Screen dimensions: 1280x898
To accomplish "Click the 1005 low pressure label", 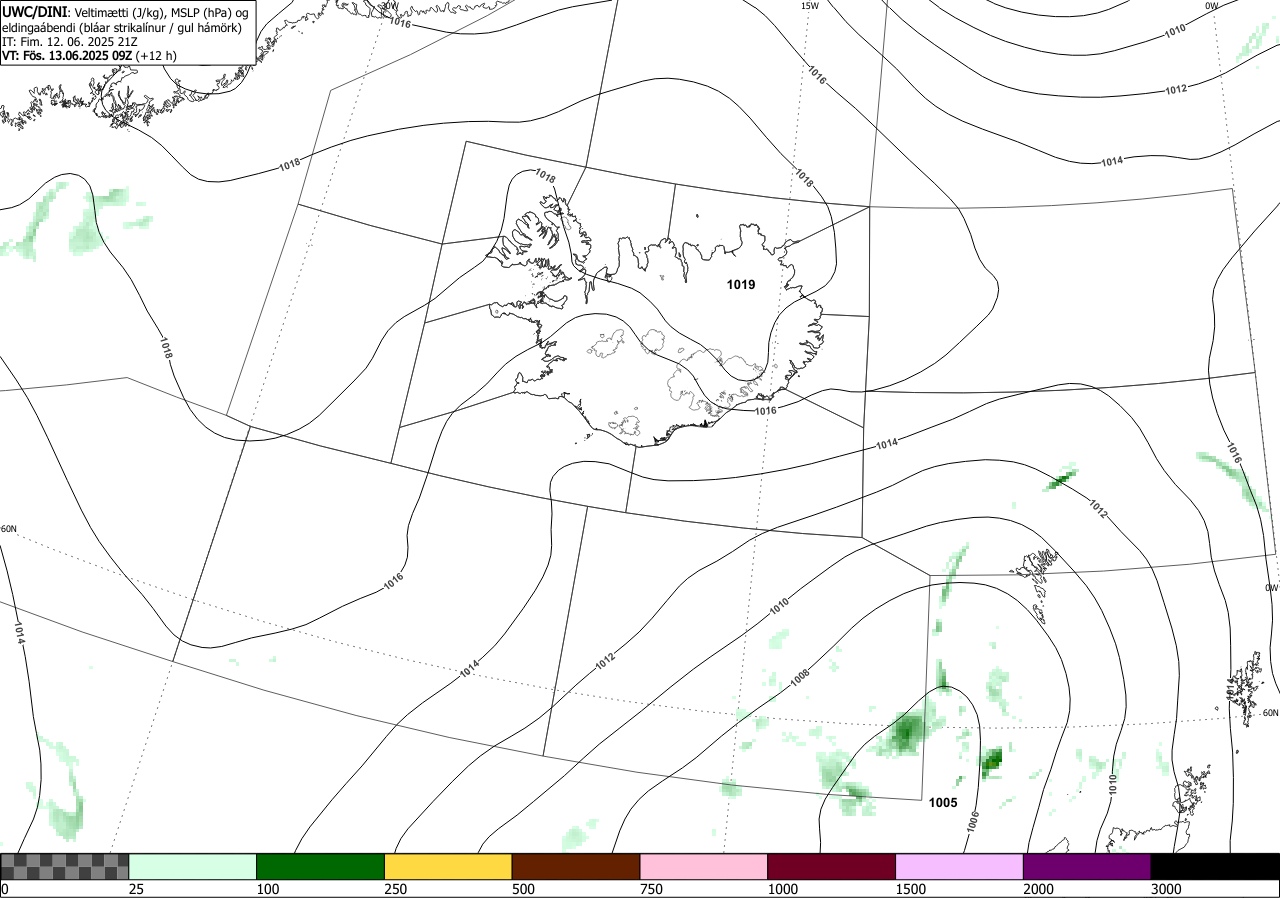I will click(x=943, y=802).
